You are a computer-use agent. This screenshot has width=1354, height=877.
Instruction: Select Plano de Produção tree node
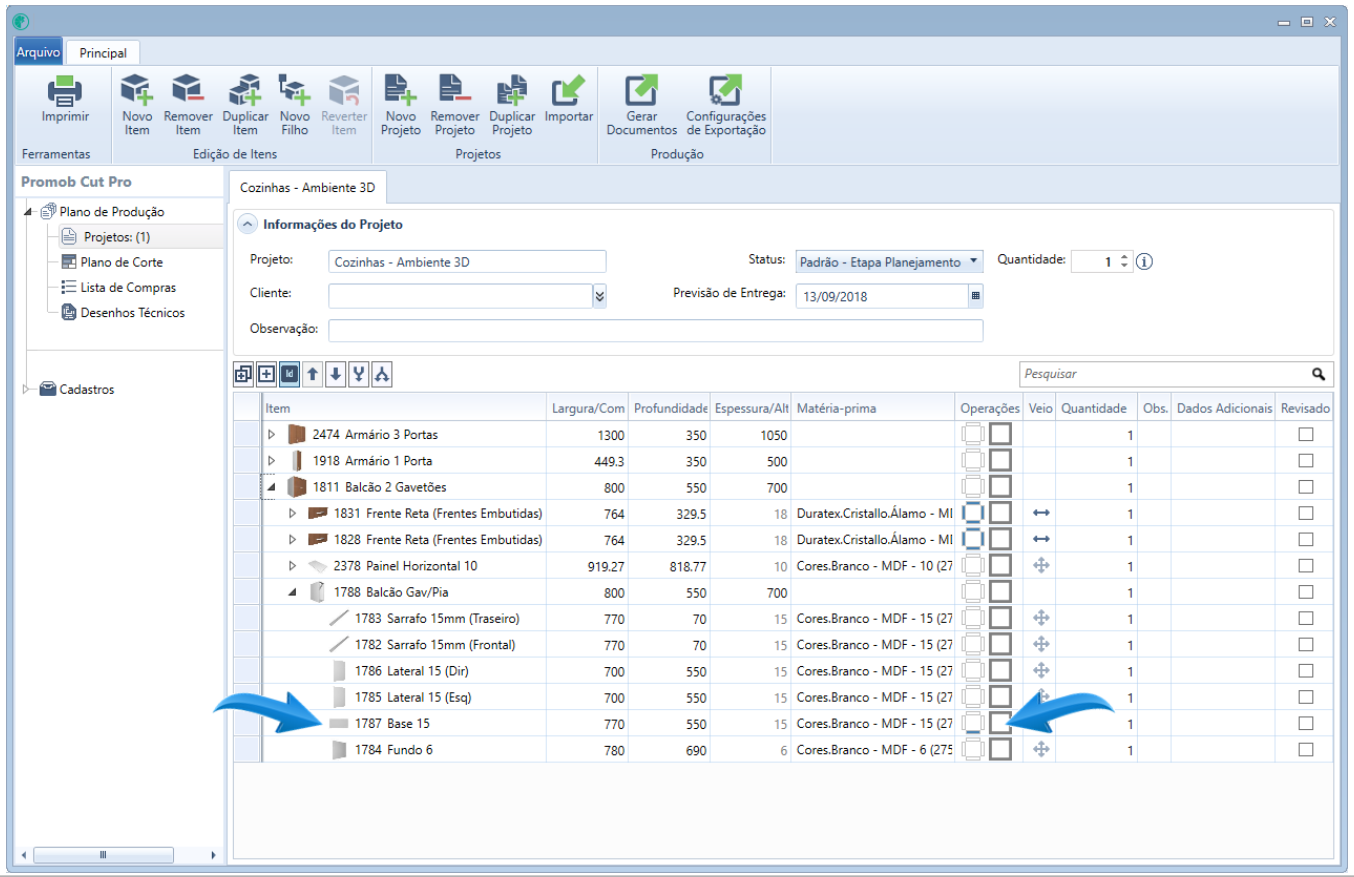click(112, 212)
